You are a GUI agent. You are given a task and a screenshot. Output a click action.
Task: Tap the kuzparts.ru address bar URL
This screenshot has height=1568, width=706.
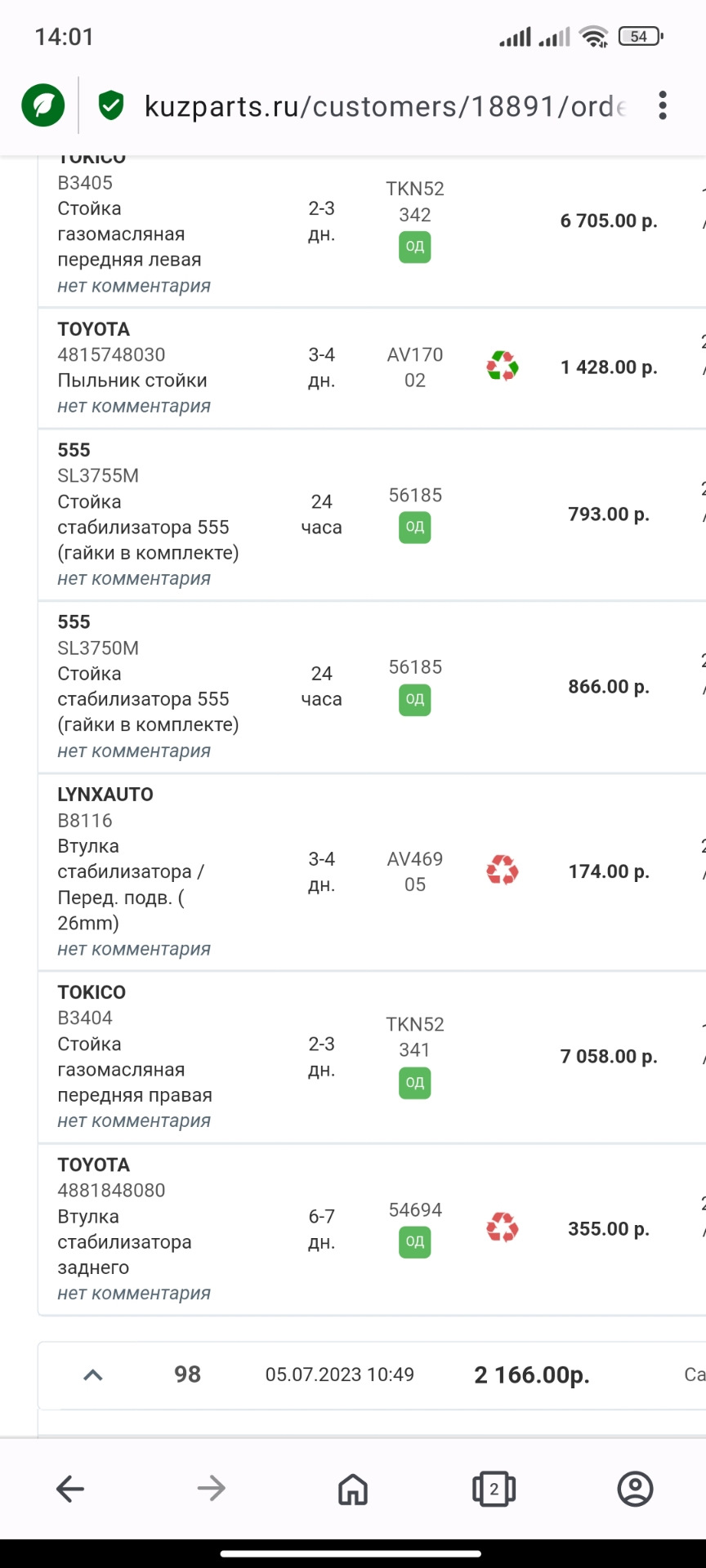tap(385, 106)
